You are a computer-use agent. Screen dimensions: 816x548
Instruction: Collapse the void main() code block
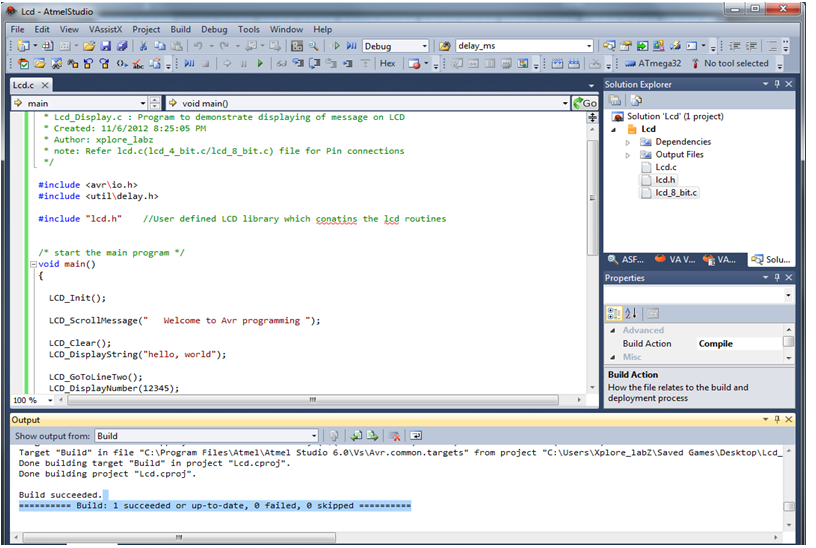[x=33, y=264]
